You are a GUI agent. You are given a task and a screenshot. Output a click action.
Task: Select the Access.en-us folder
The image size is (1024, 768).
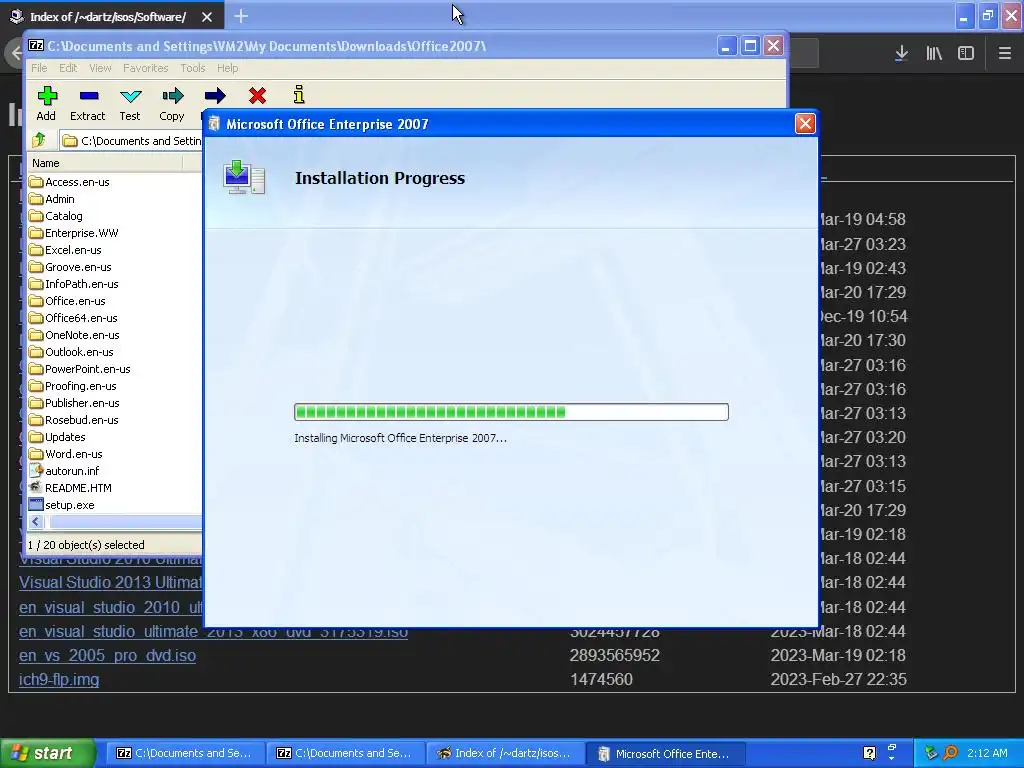(69, 182)
